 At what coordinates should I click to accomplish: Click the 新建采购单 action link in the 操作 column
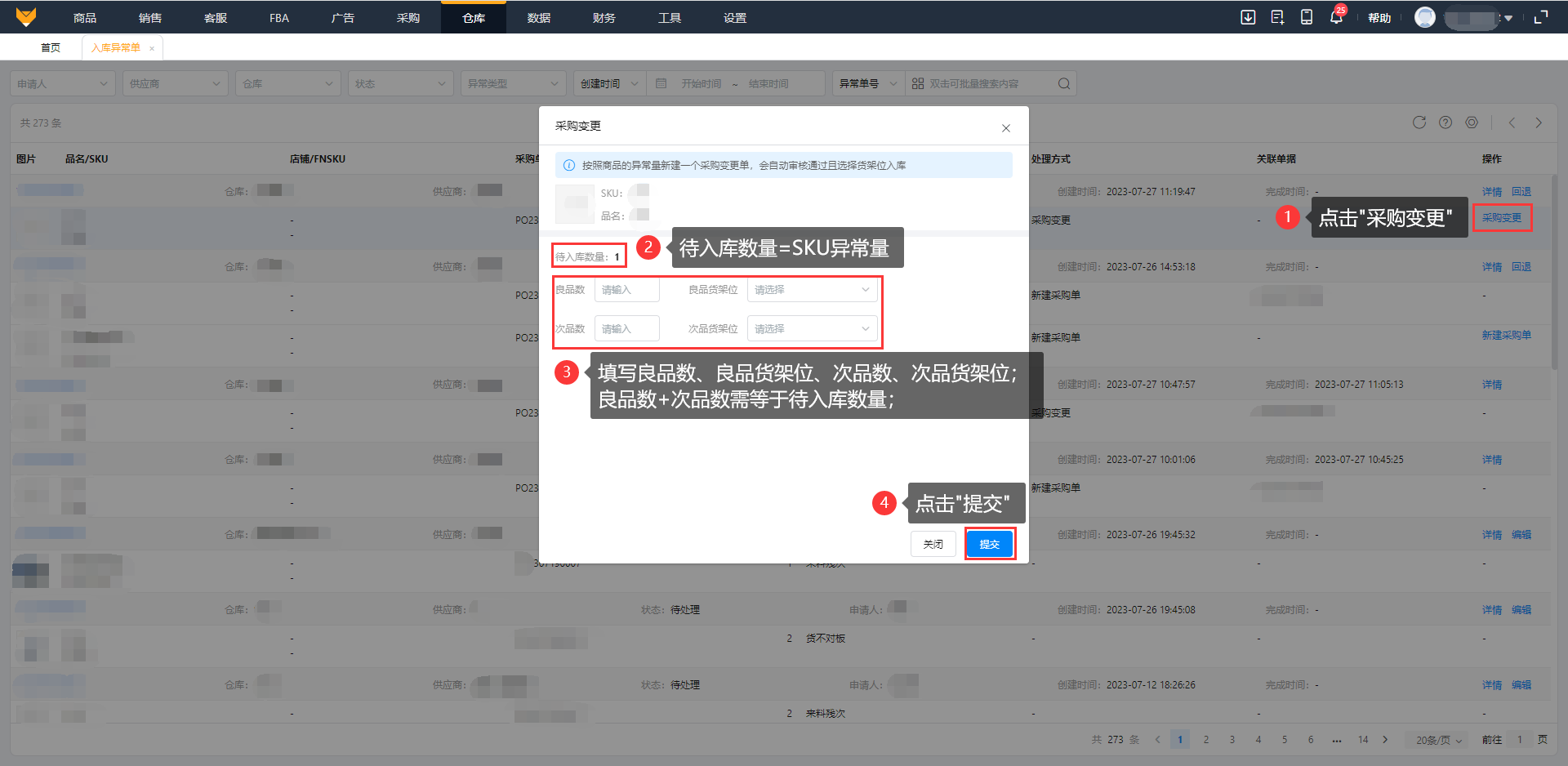coord(1507,336)
